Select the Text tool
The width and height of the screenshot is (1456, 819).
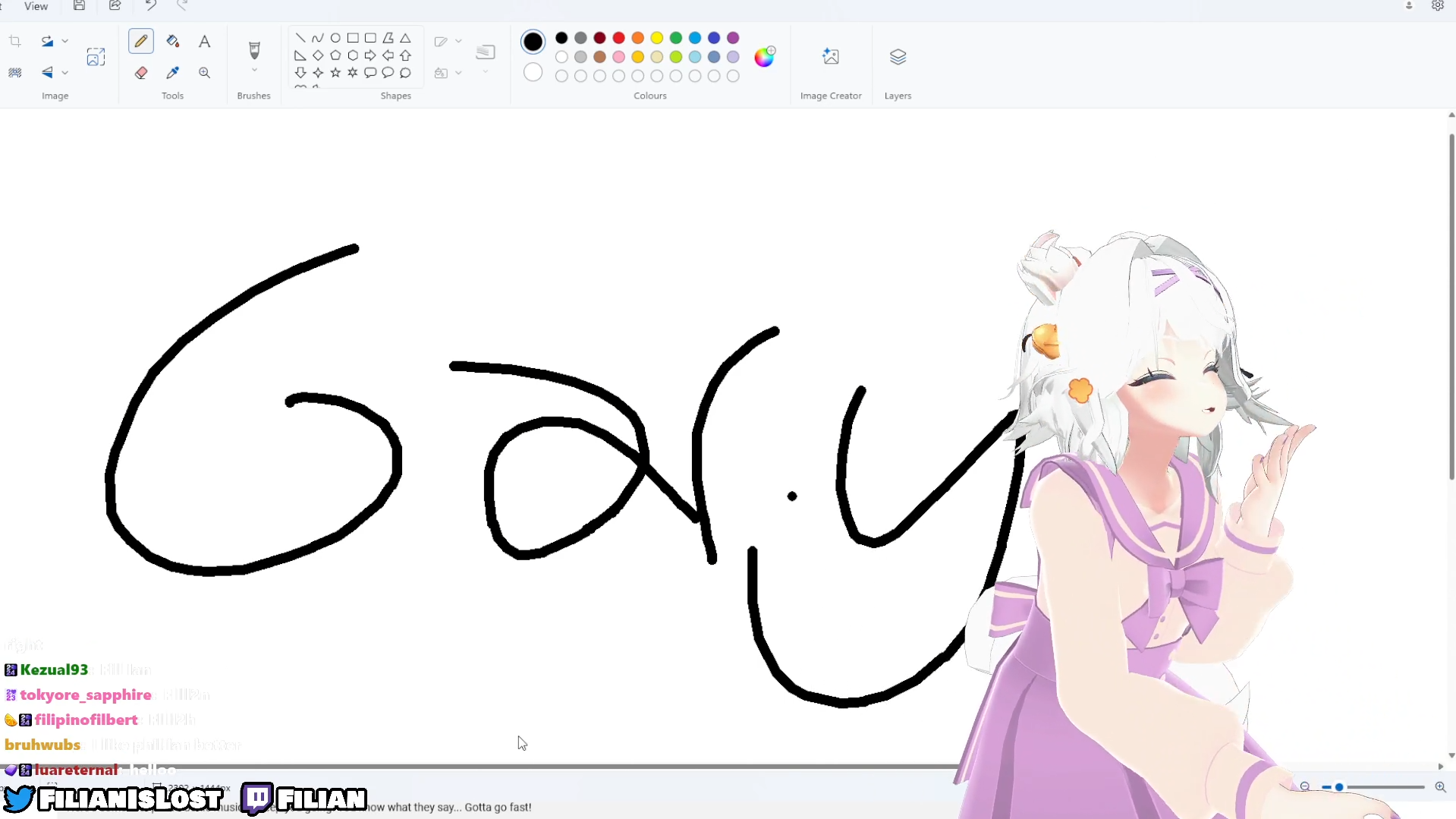(x=204, y=41)
